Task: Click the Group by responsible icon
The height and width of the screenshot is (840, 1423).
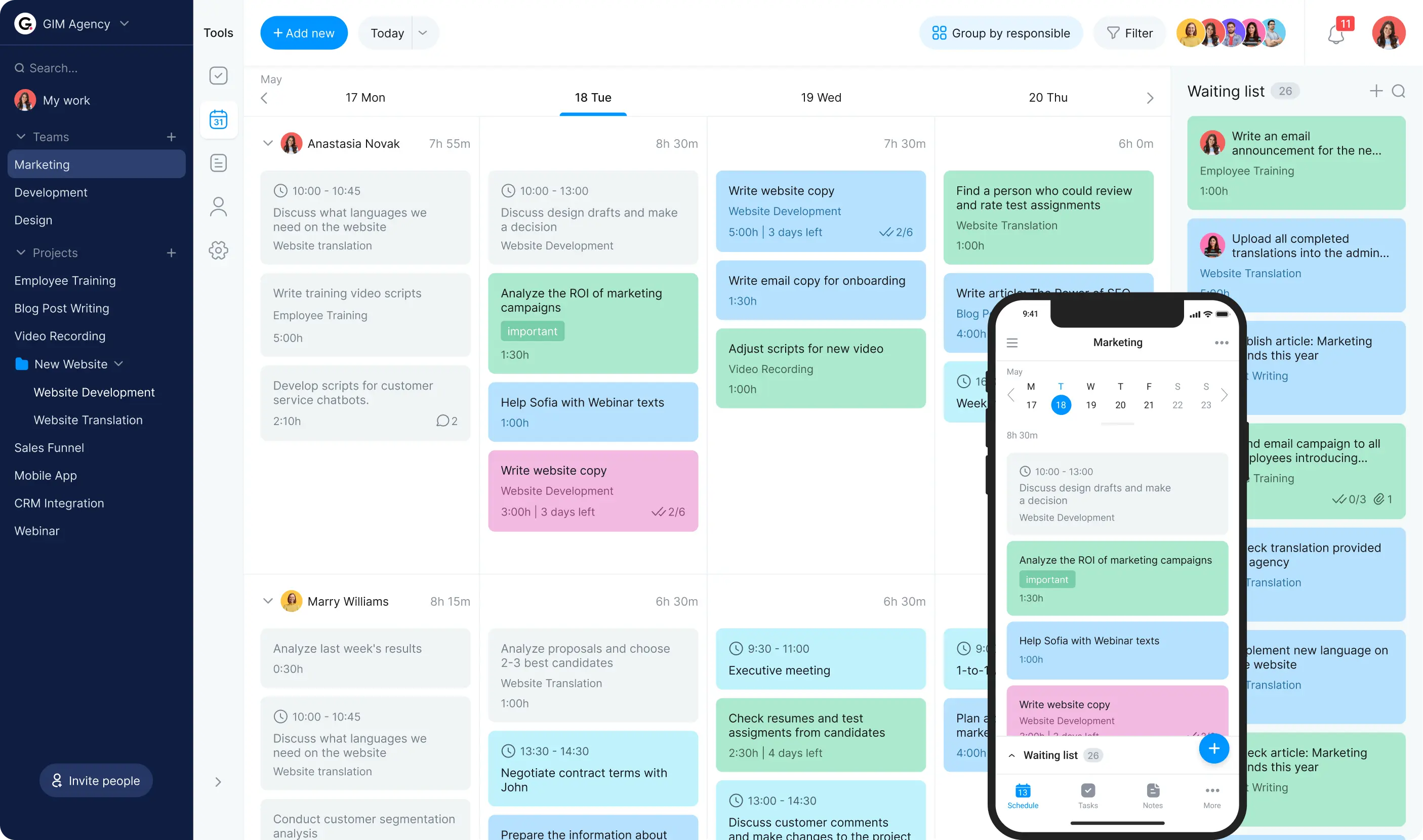Action: pos(938,33)
